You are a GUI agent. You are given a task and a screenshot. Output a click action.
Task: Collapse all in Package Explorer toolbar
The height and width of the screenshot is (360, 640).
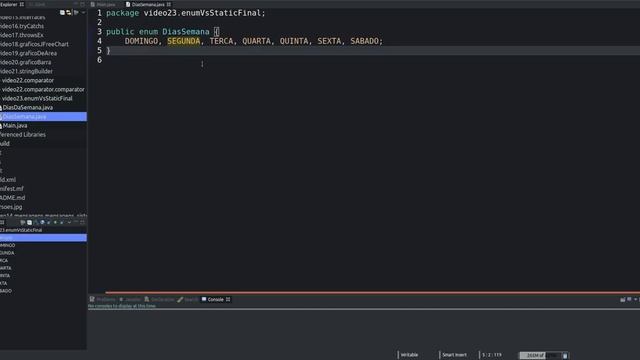[62, 13]
